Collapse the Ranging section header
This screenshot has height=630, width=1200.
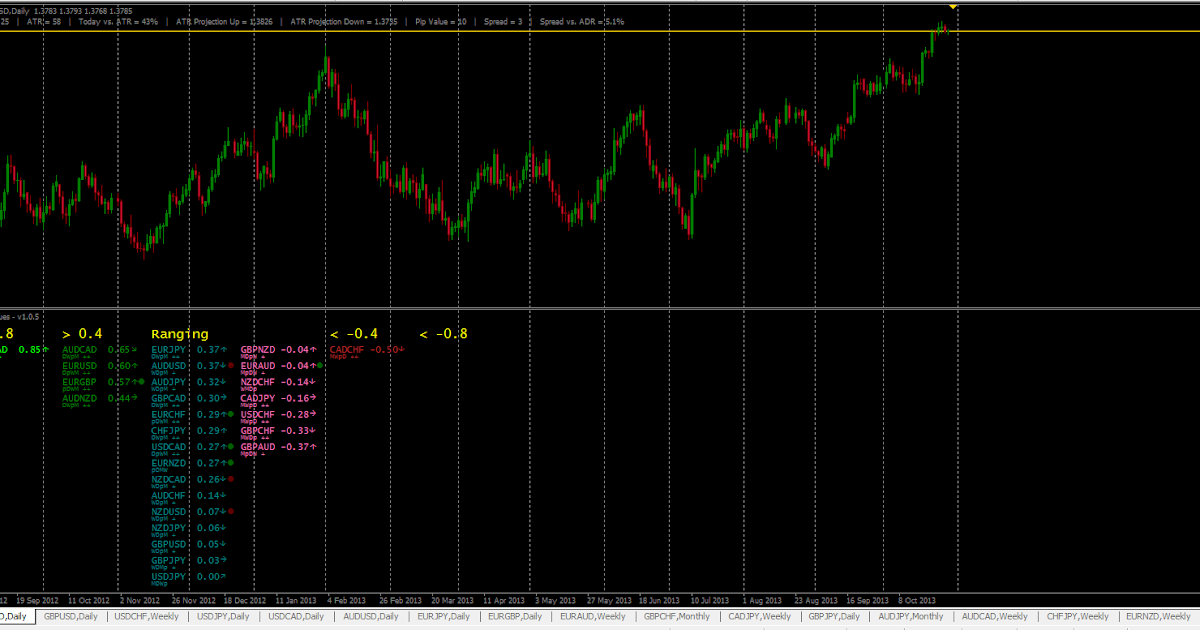point(178,333)
